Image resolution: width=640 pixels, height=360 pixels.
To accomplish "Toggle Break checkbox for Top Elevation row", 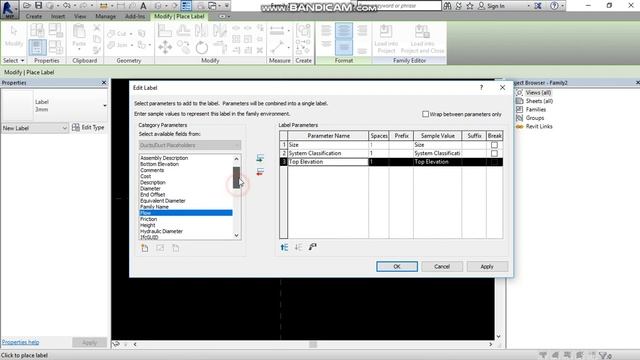I will coord(494,162).
